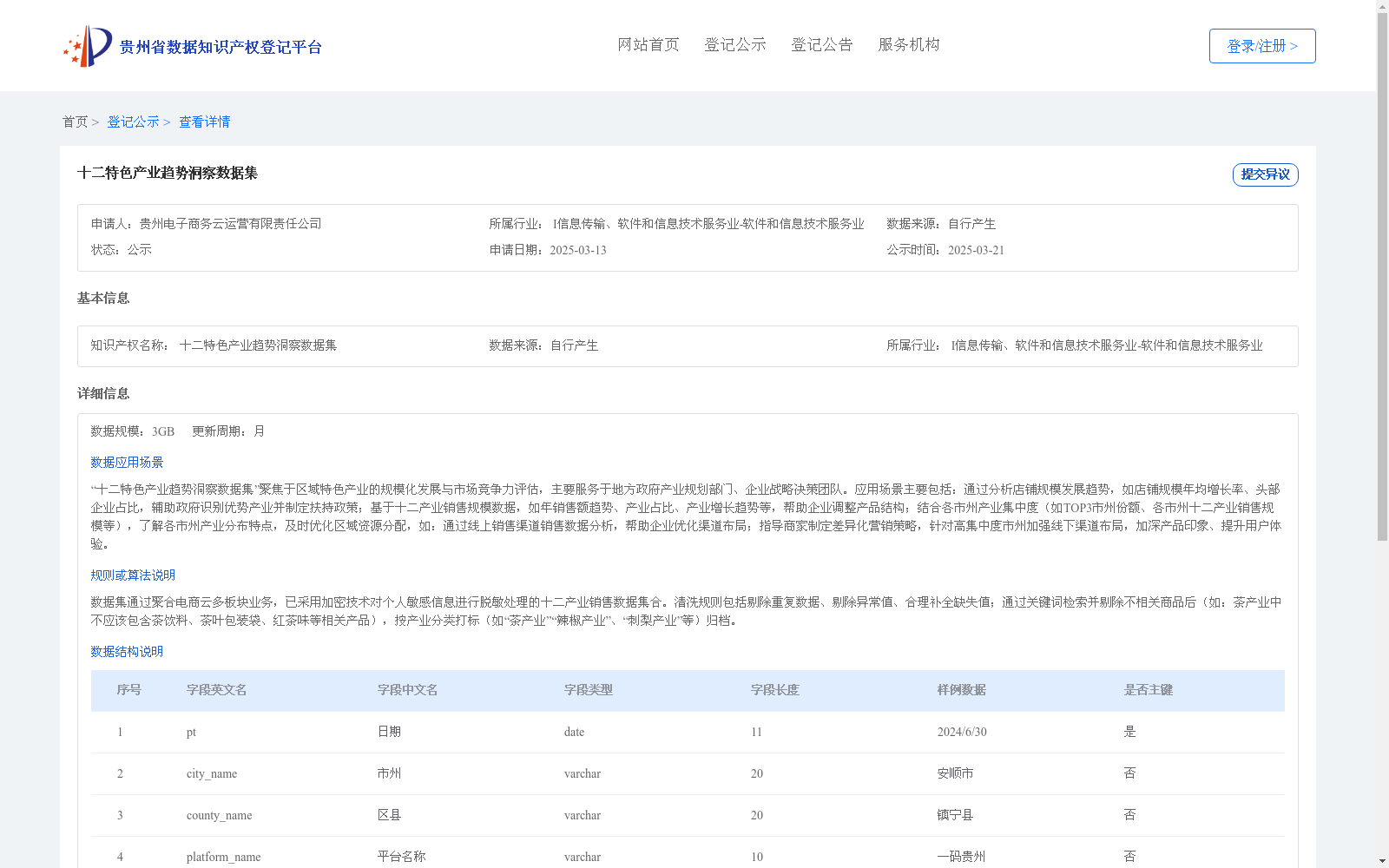
Task: Click the 基本信息 section heading
Action: click(x=103, y=299)
